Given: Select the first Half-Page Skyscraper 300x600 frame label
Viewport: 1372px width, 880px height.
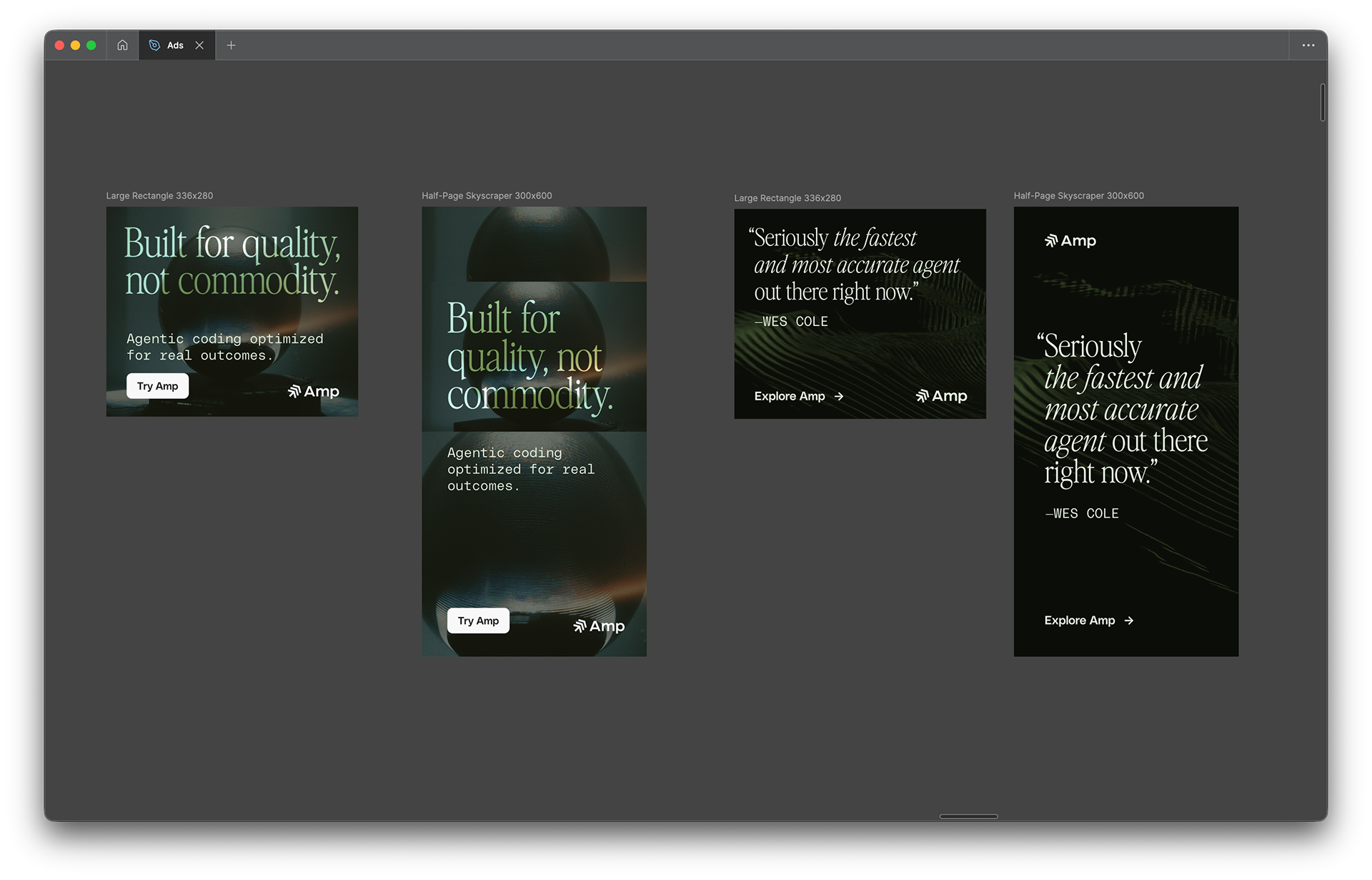Looking at the screenshot, I should [x=487, y=196].
